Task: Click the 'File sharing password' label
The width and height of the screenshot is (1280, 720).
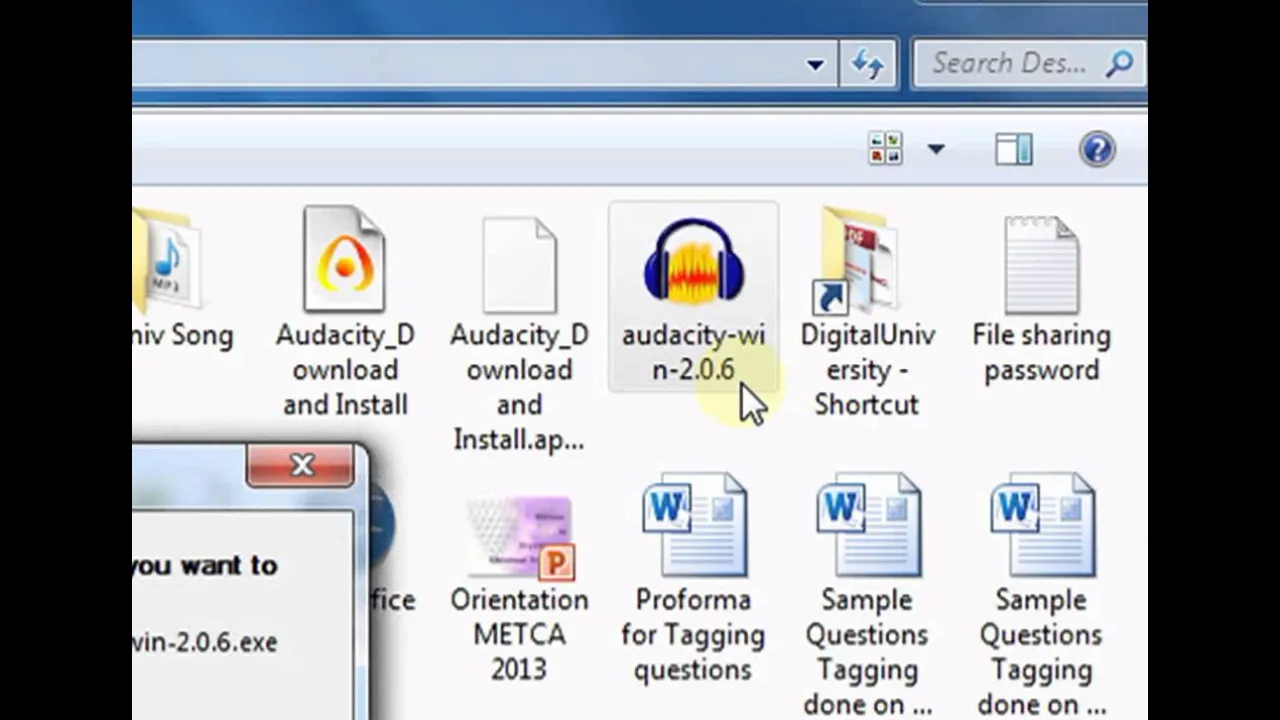Action: click(1041, 352)
